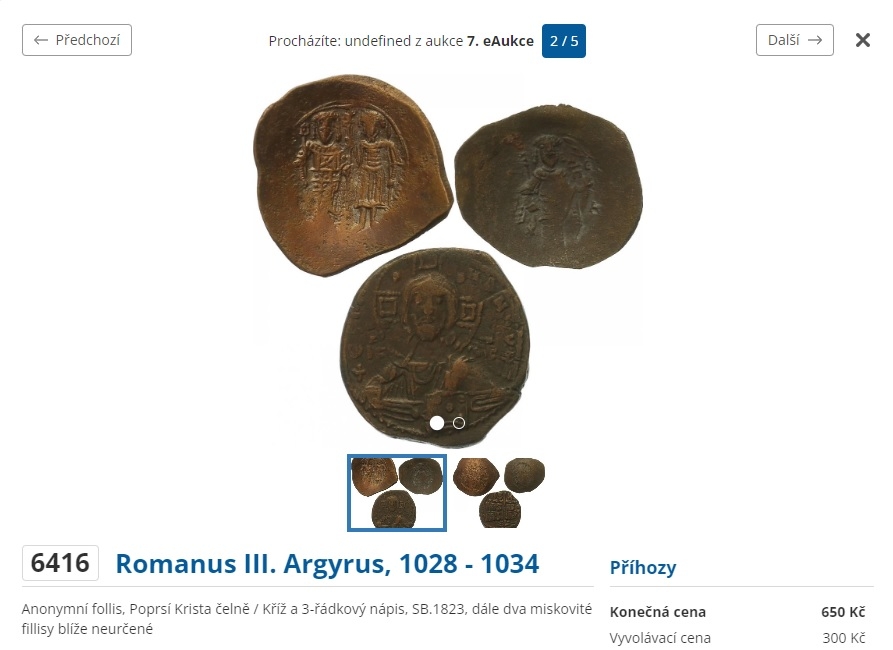
Task: Click the Příhozy bids heading
Action: click(x=643, y=567)
